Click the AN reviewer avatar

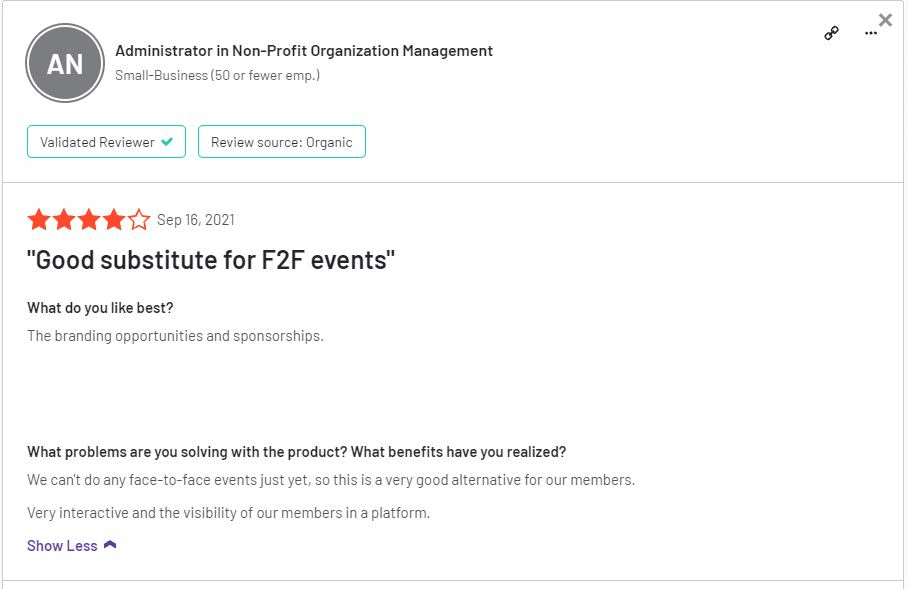[65, 63]
